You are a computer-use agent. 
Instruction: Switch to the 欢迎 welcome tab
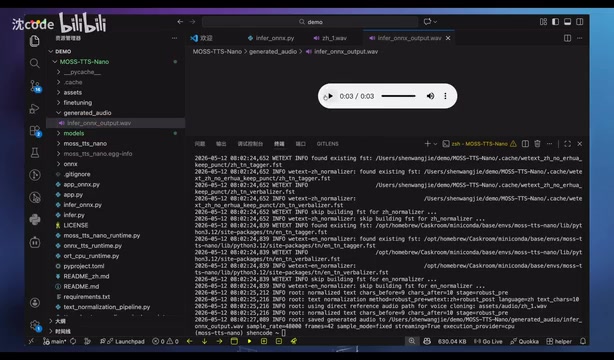pyautogui.click(x=202, y=38)
